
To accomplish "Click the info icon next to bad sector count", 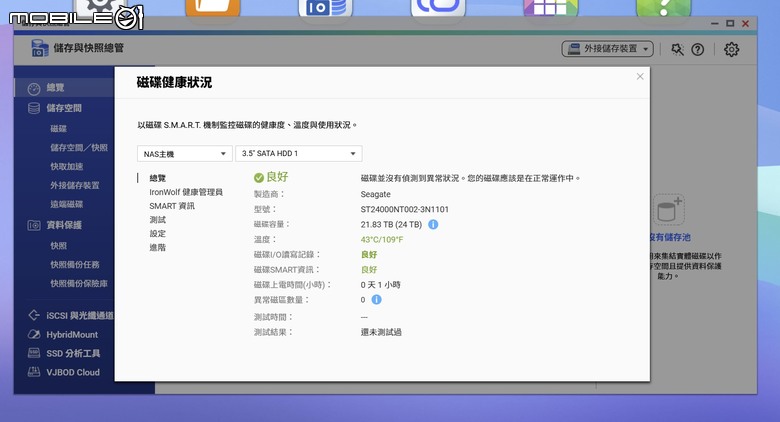I will (377, 300).
